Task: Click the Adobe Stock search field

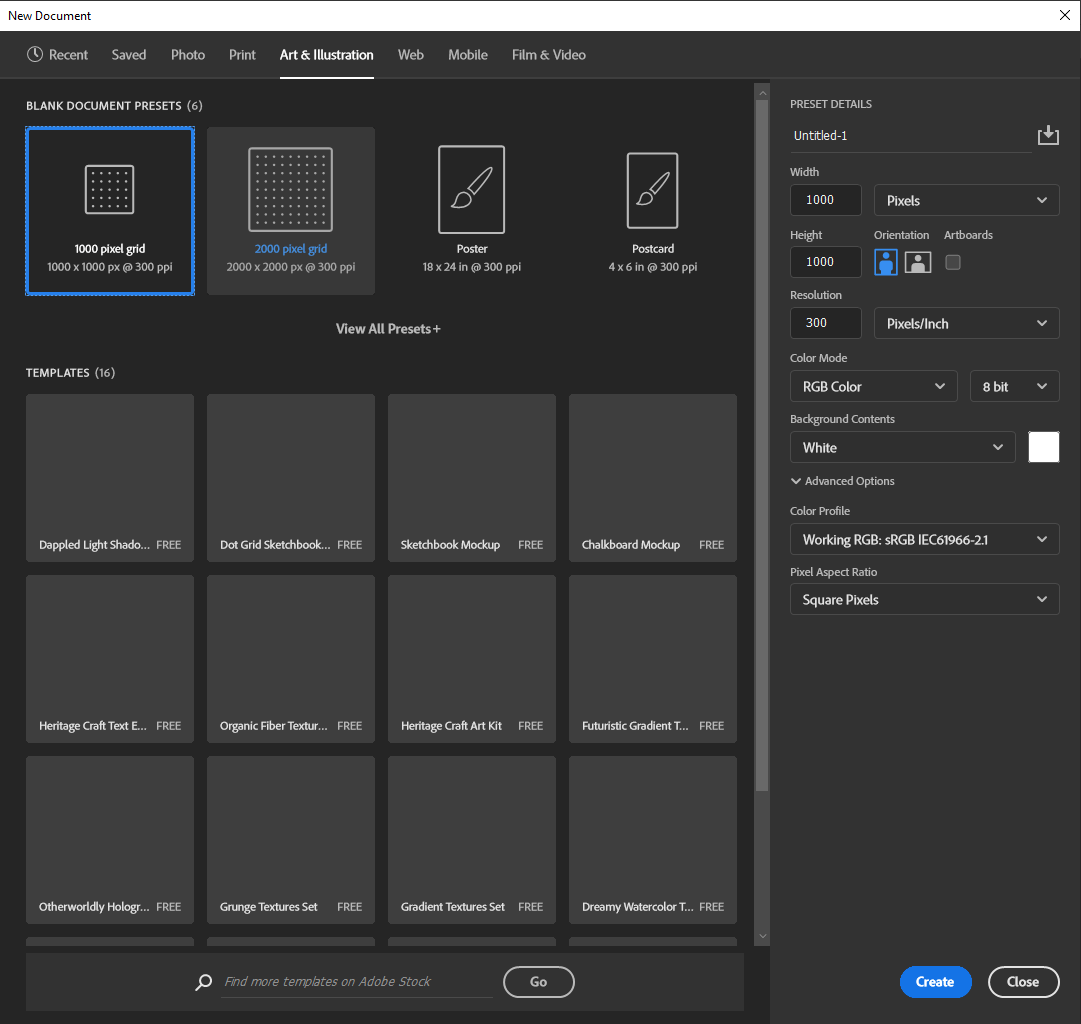Action: [x=355, y=982]
